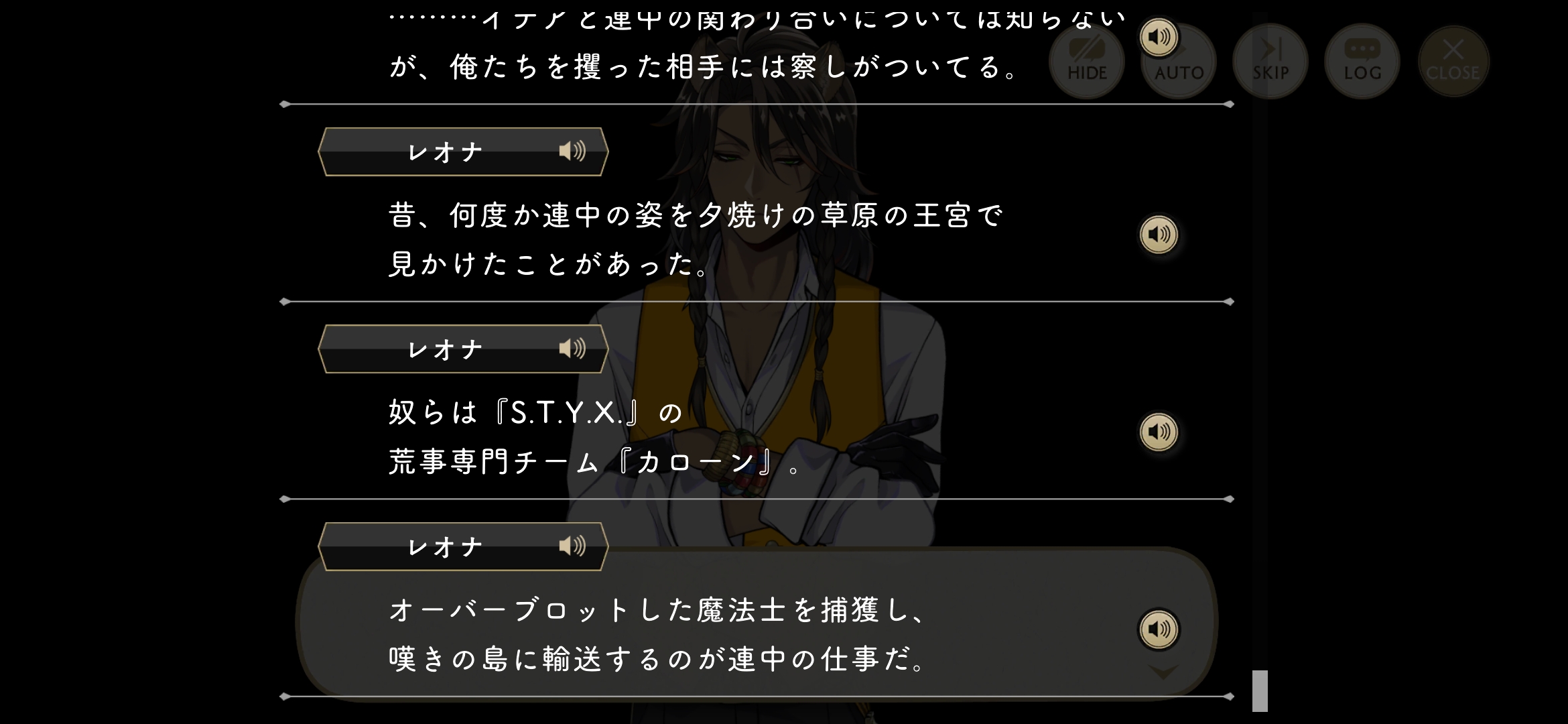
Task: Select the second レオナ name plate
Action: [x=463, y=349]
